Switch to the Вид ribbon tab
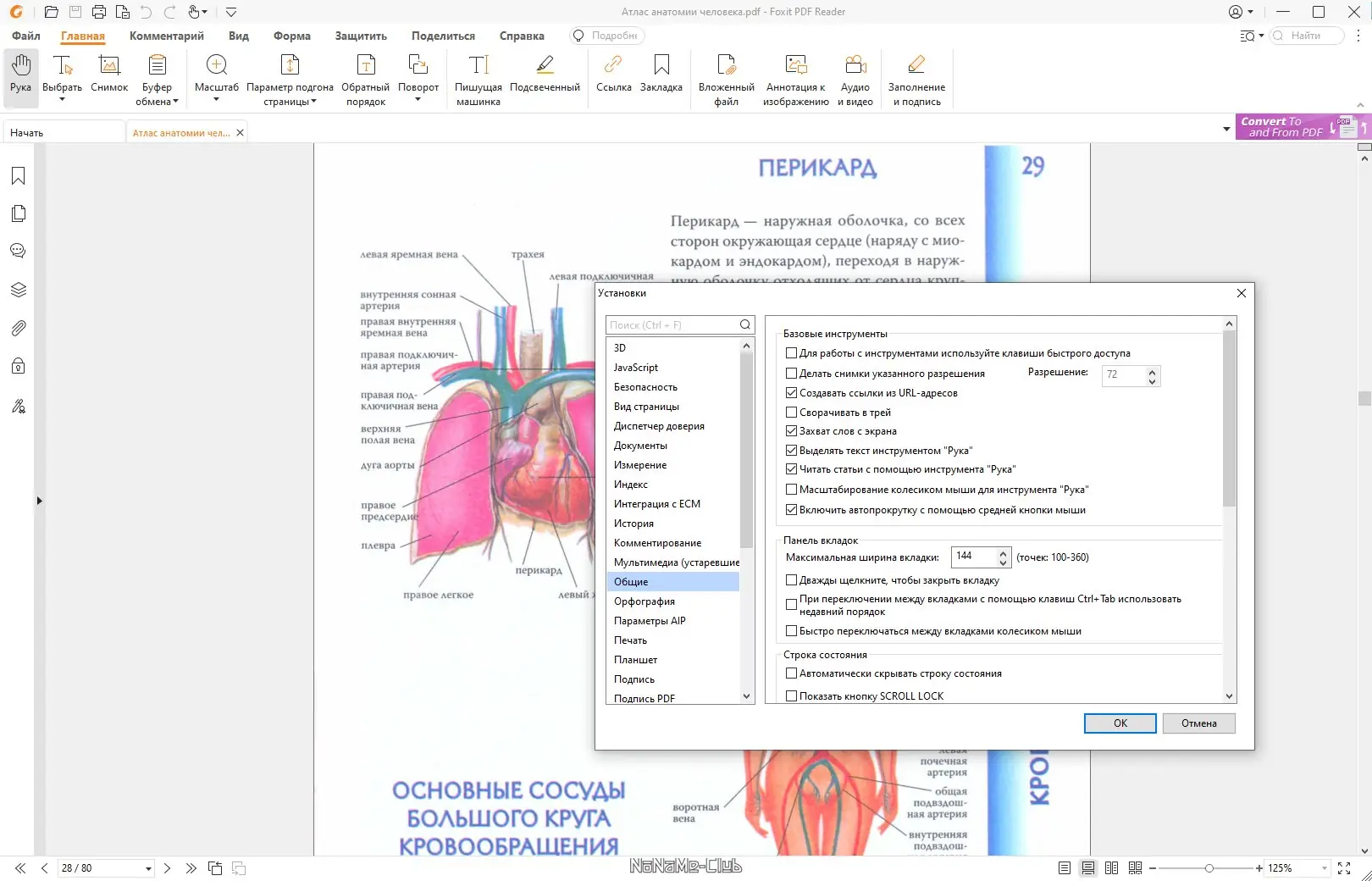 point(239,36)
